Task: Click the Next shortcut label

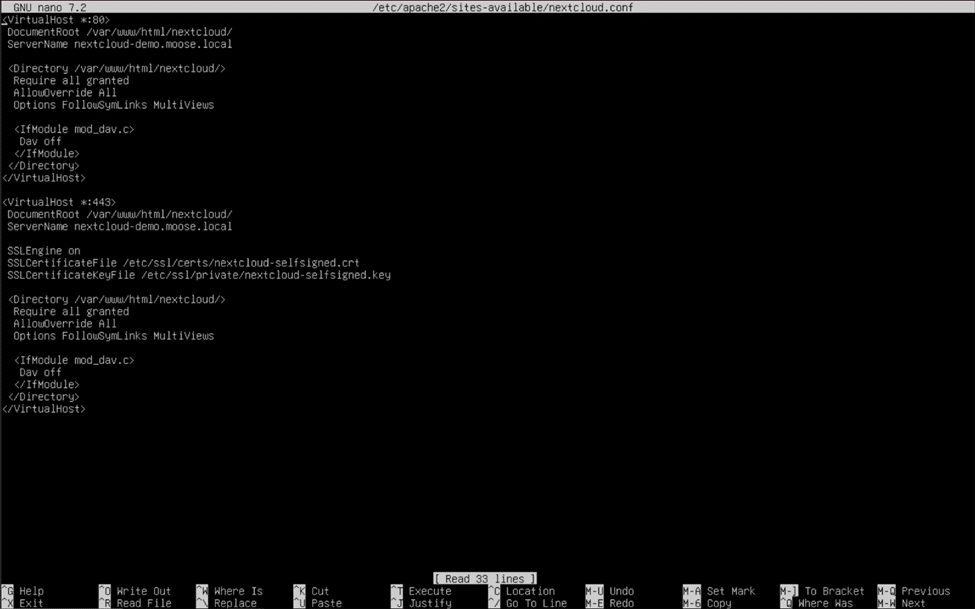Action: click(x=913, y=603)
